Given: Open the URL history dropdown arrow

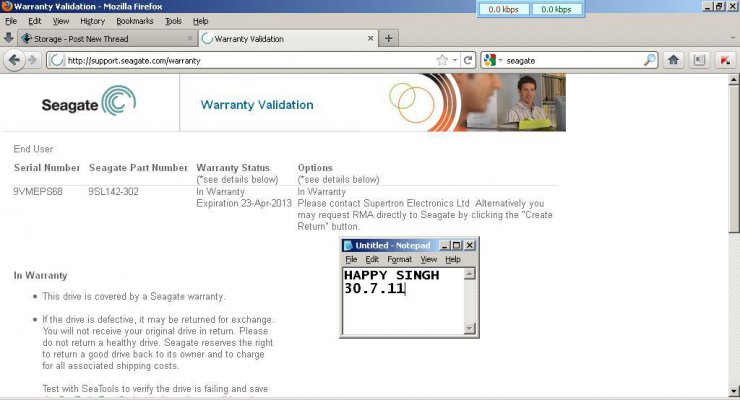Looking at the screenshot, I should [454, 60].
